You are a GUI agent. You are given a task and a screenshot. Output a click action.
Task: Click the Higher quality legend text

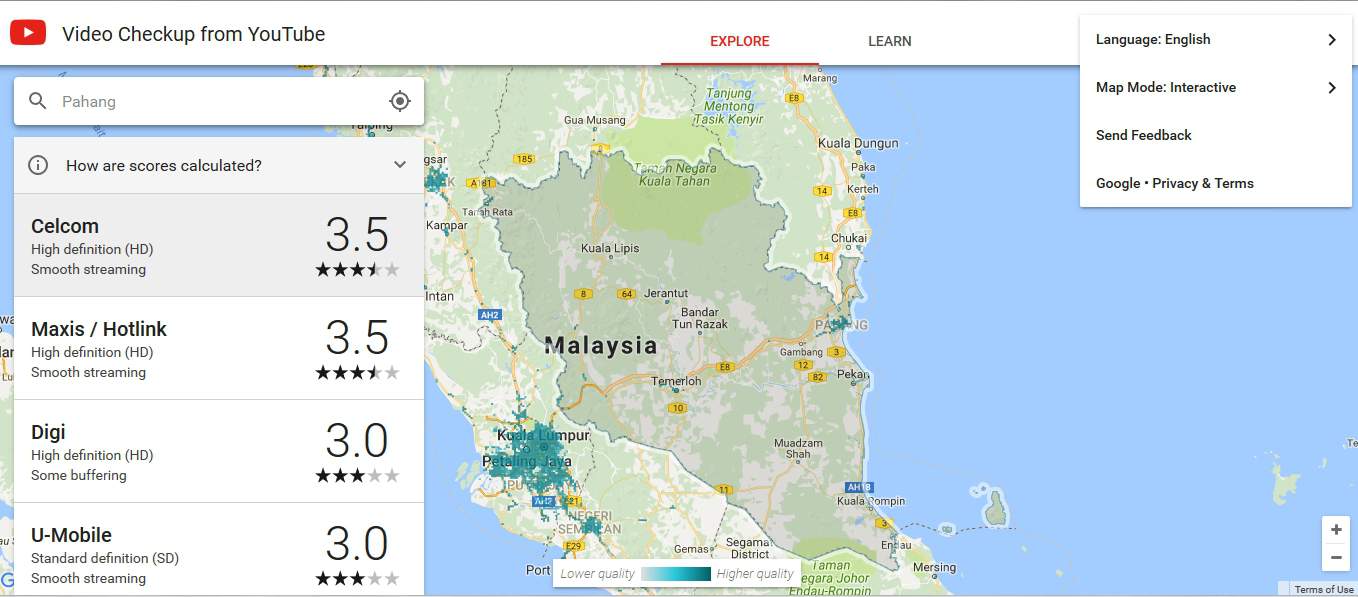coord(755,574)
